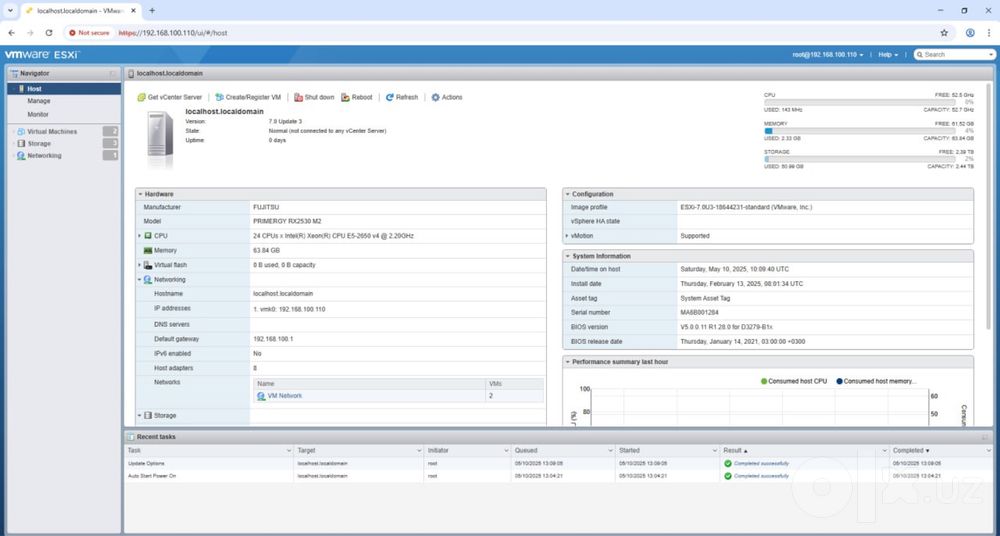Toggle Consumed host CPU legend series

(x=793, y=382)
